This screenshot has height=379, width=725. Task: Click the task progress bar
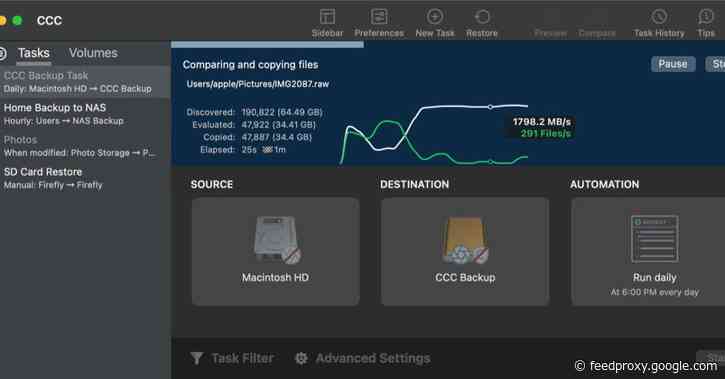267,44
